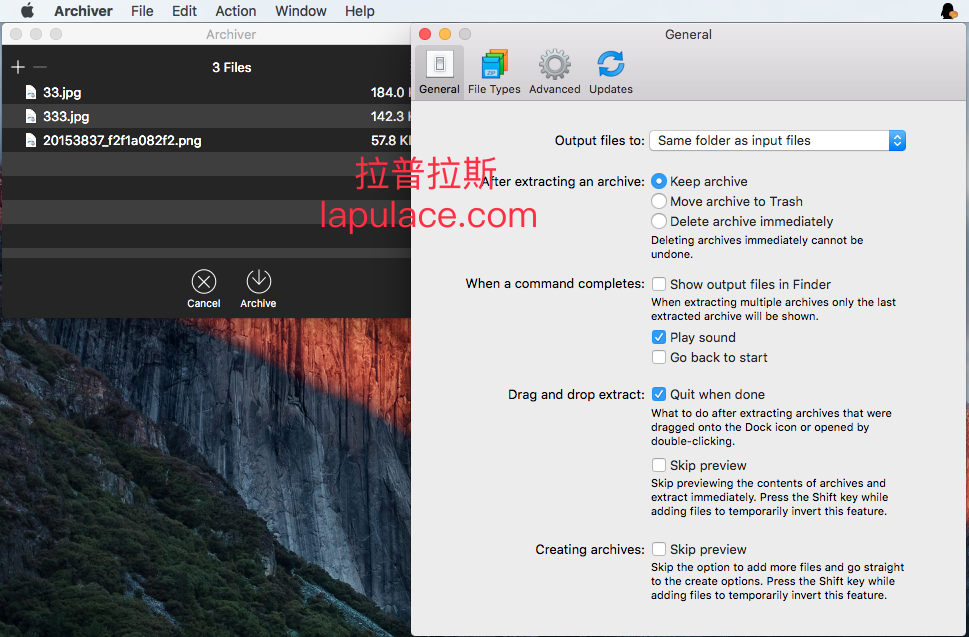This screenshot has width=969, height=637.
Task: Open the Apple menu
Action: (x=27, y=11)
